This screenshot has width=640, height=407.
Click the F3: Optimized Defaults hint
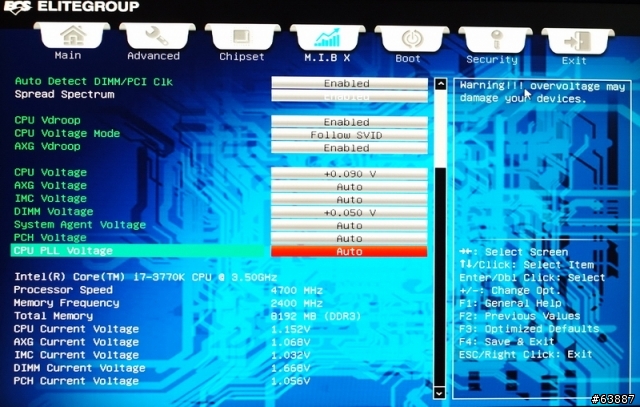coord(529,329)
